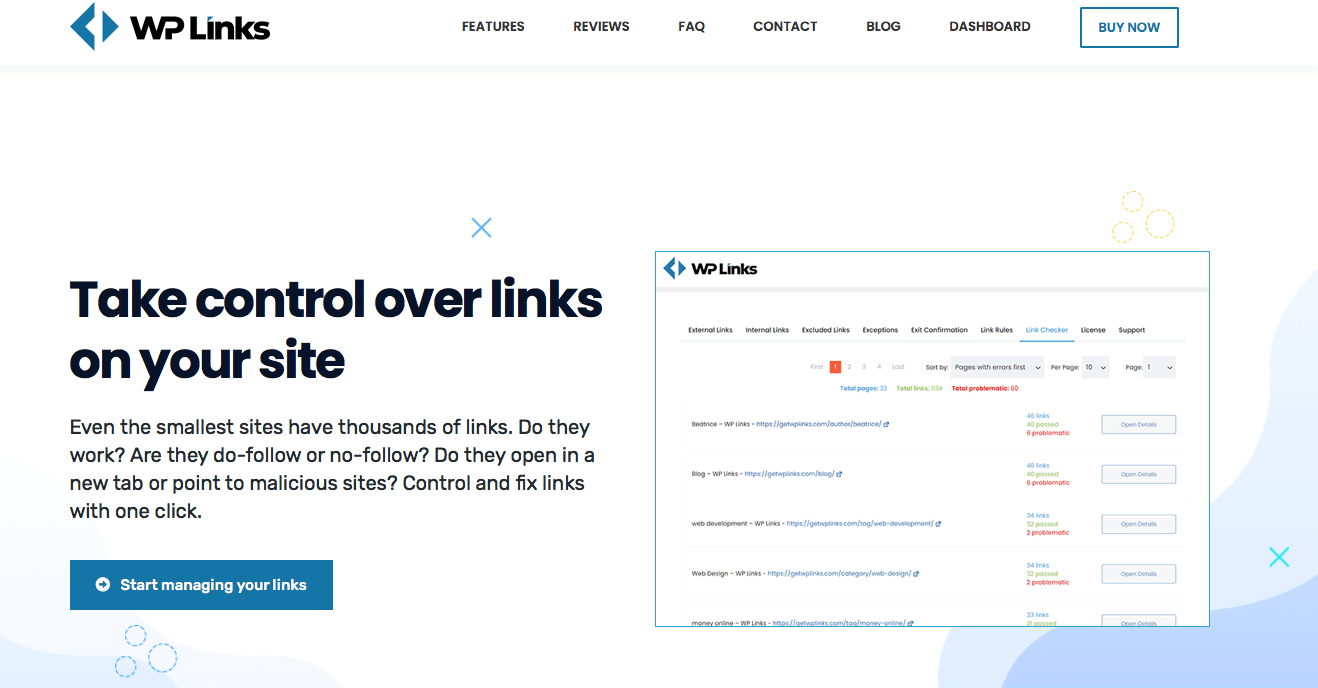
Task: Open the Excluded Links tab
Action: pos(826,330)
